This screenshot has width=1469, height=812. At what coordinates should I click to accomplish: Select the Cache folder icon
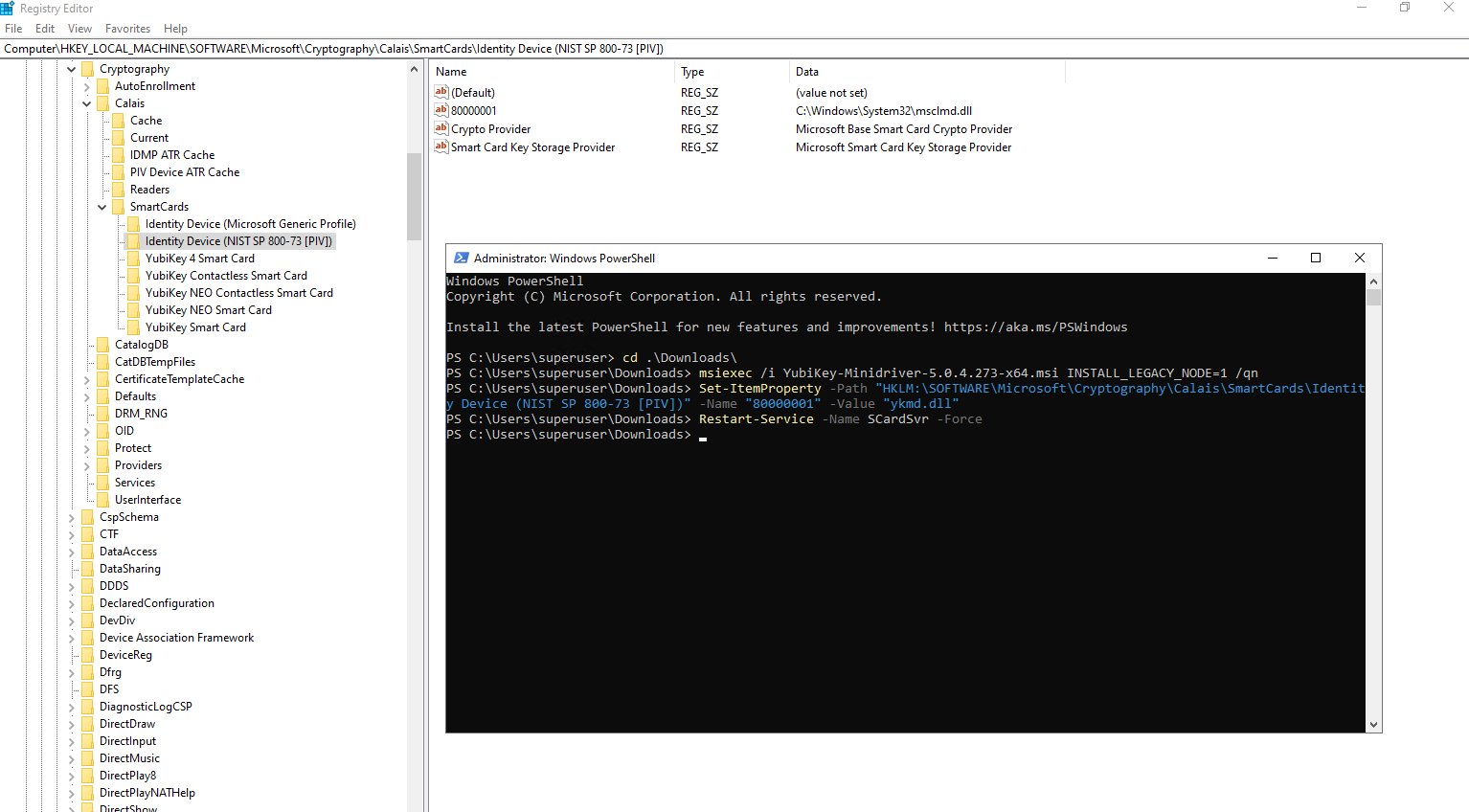(x=119, y=121)
